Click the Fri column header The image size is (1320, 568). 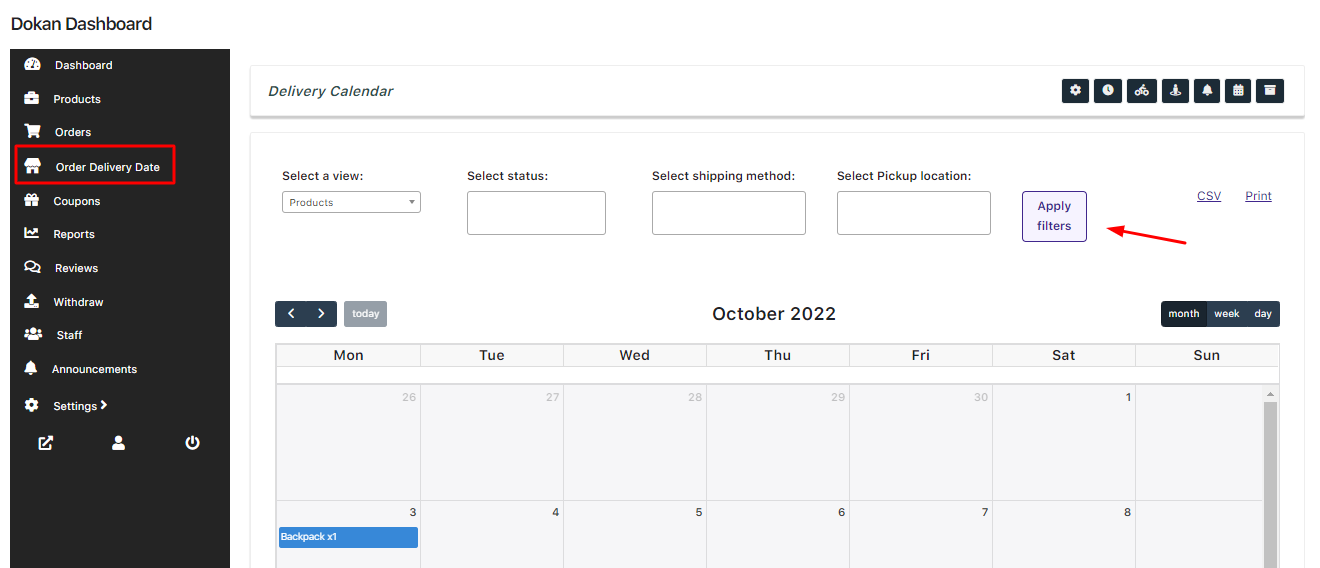point(921,355)
